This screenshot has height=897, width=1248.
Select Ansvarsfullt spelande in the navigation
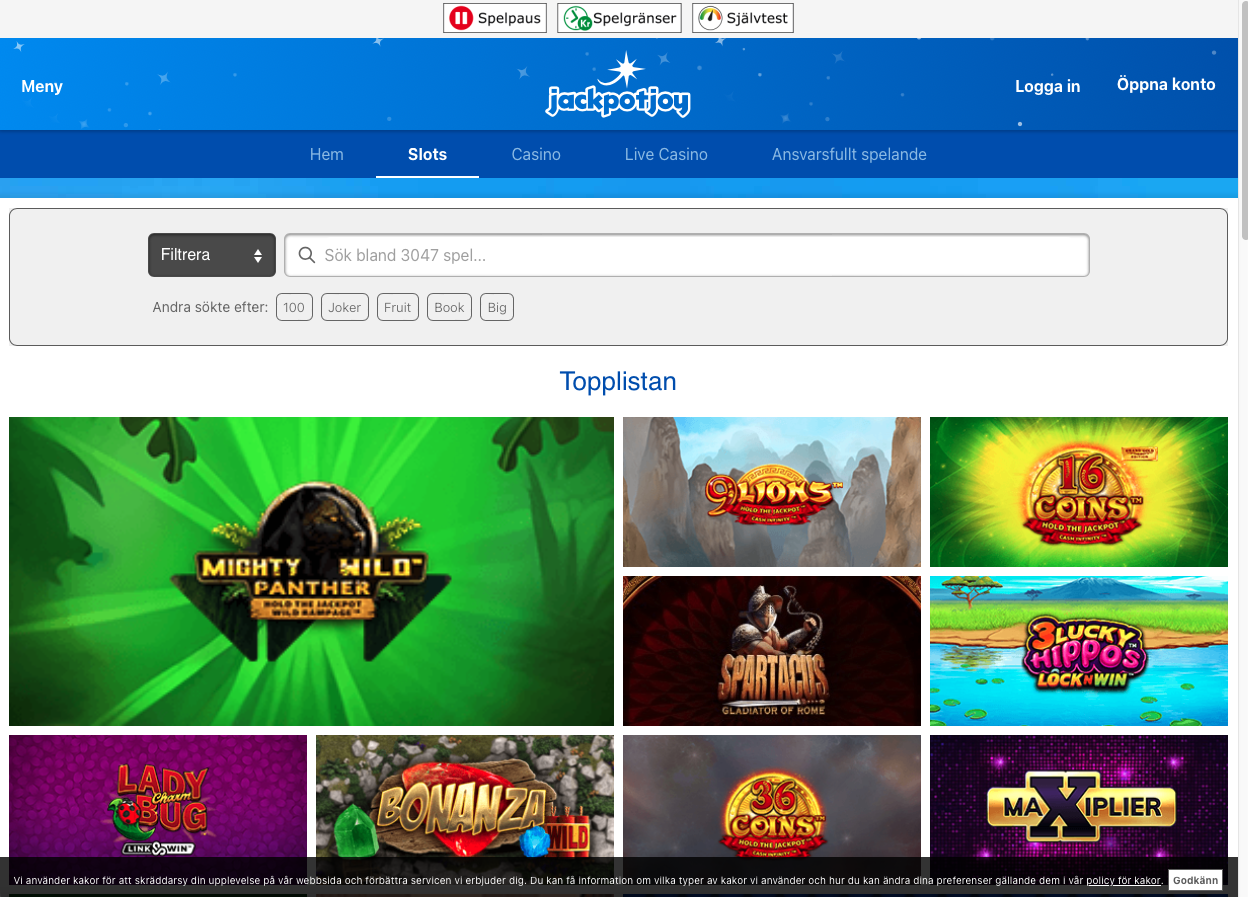tap(848, 154)
